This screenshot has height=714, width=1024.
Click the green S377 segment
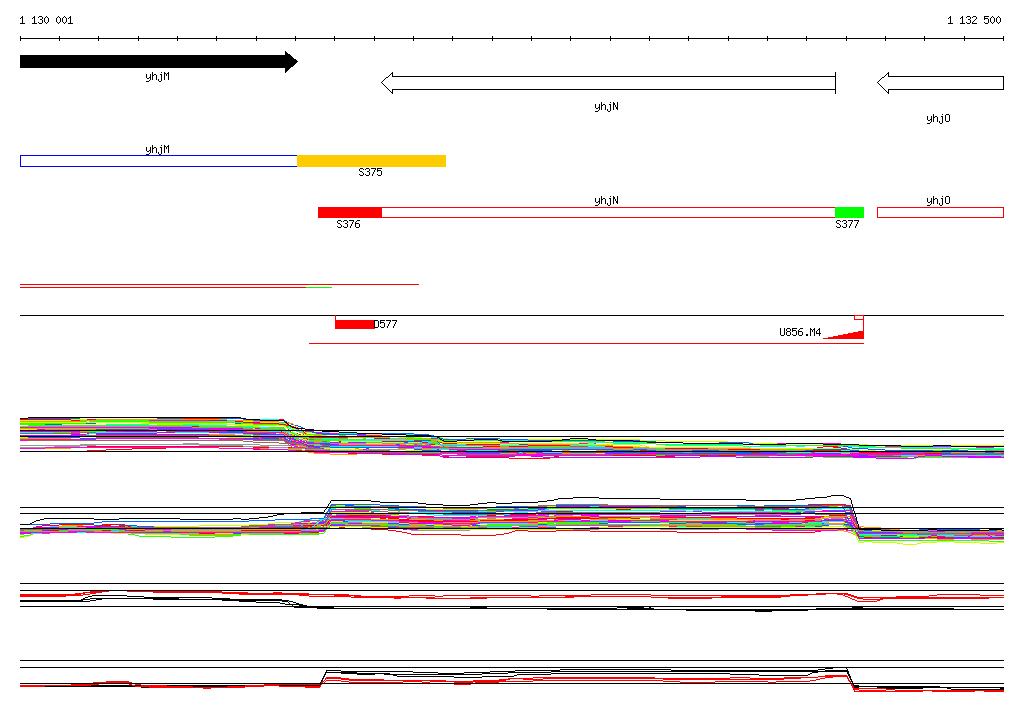point(850,212)
